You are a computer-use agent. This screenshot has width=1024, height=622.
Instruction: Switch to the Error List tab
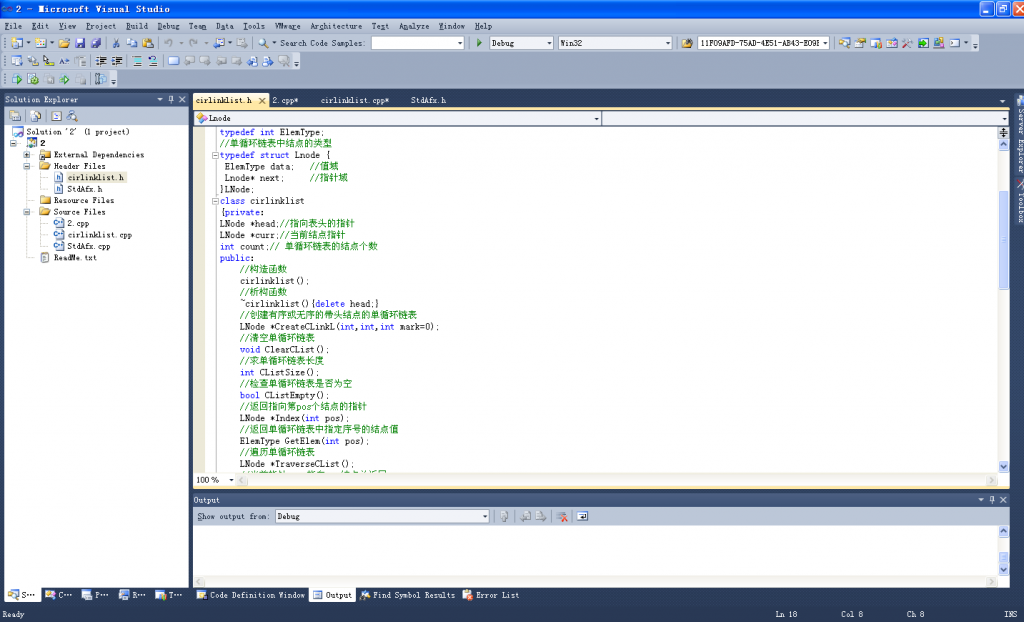tap(491, 595)
